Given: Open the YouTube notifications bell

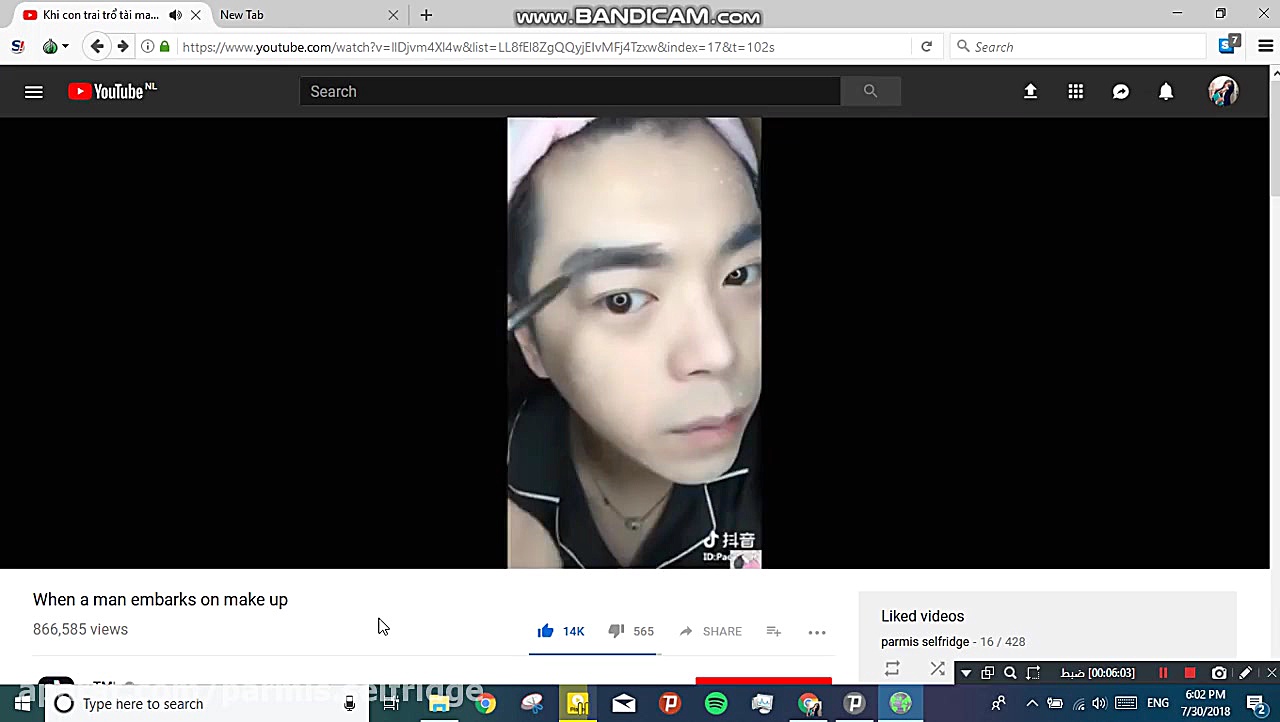Looking at the screenshot, I should click(1166, 92).
